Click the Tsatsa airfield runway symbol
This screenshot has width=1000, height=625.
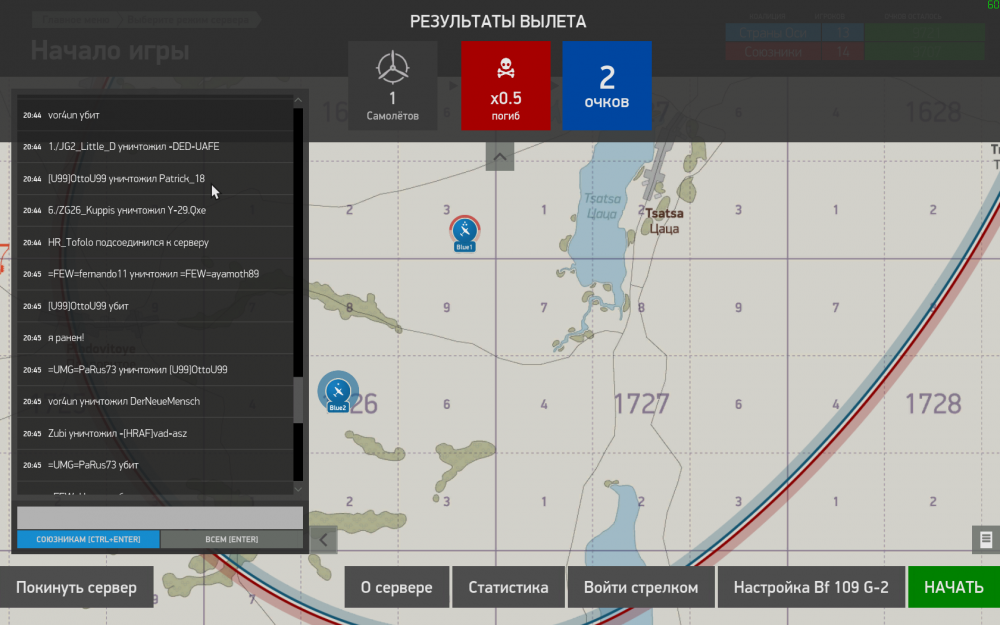(658, 168)
